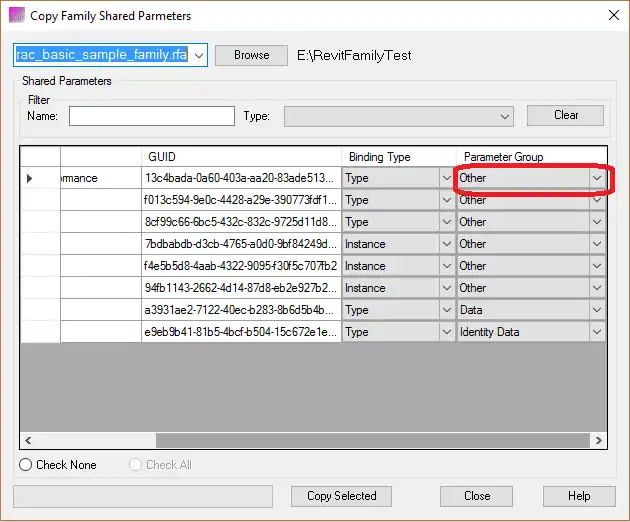Clear the filter settings
Screen dimensions: 630x522
(565, 115)
